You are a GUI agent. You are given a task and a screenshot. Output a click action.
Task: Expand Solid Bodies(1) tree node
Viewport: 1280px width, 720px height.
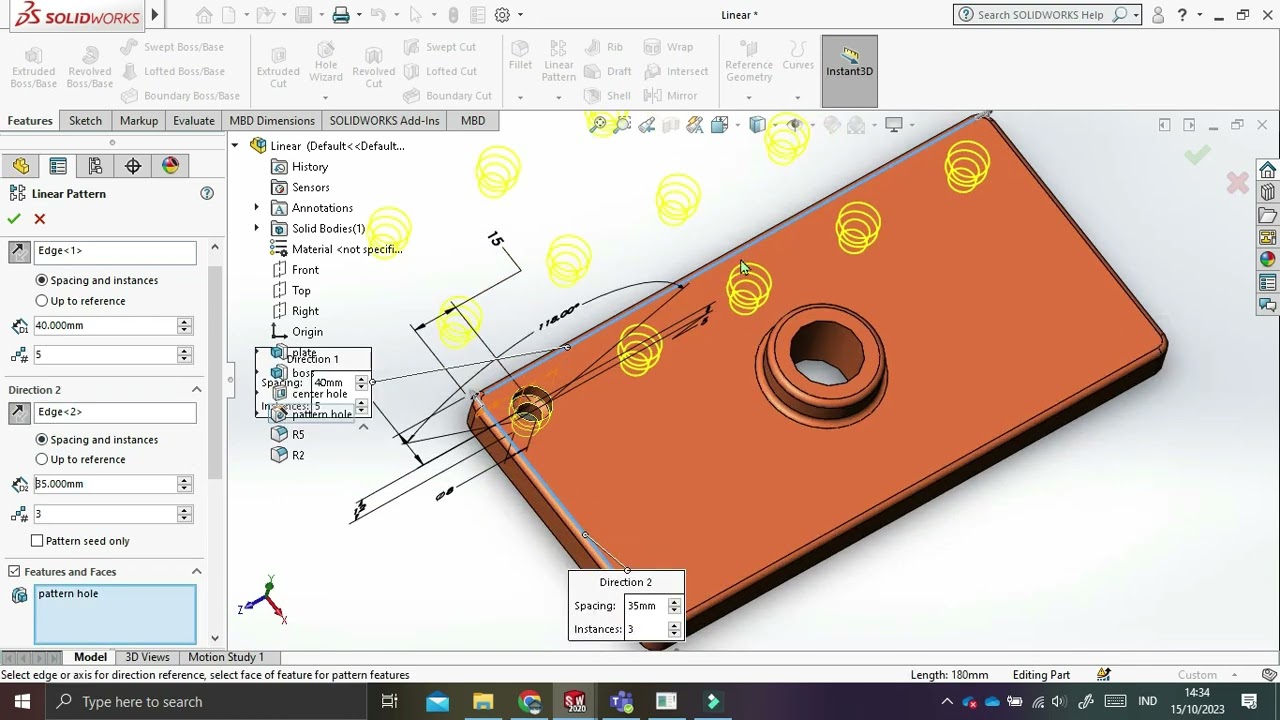(x=256, y=228)
